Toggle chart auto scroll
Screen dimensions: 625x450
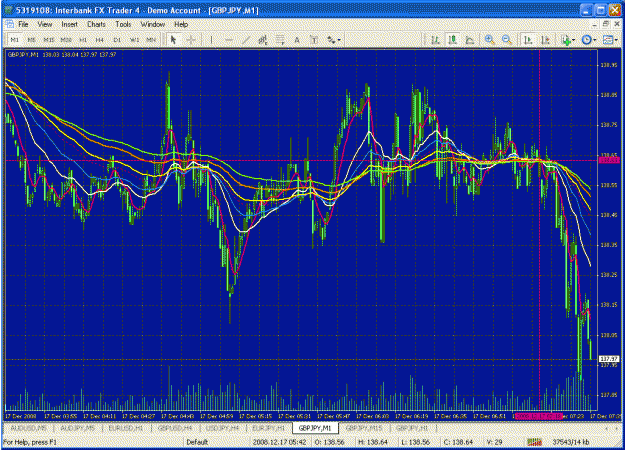(x=528, y=39)
